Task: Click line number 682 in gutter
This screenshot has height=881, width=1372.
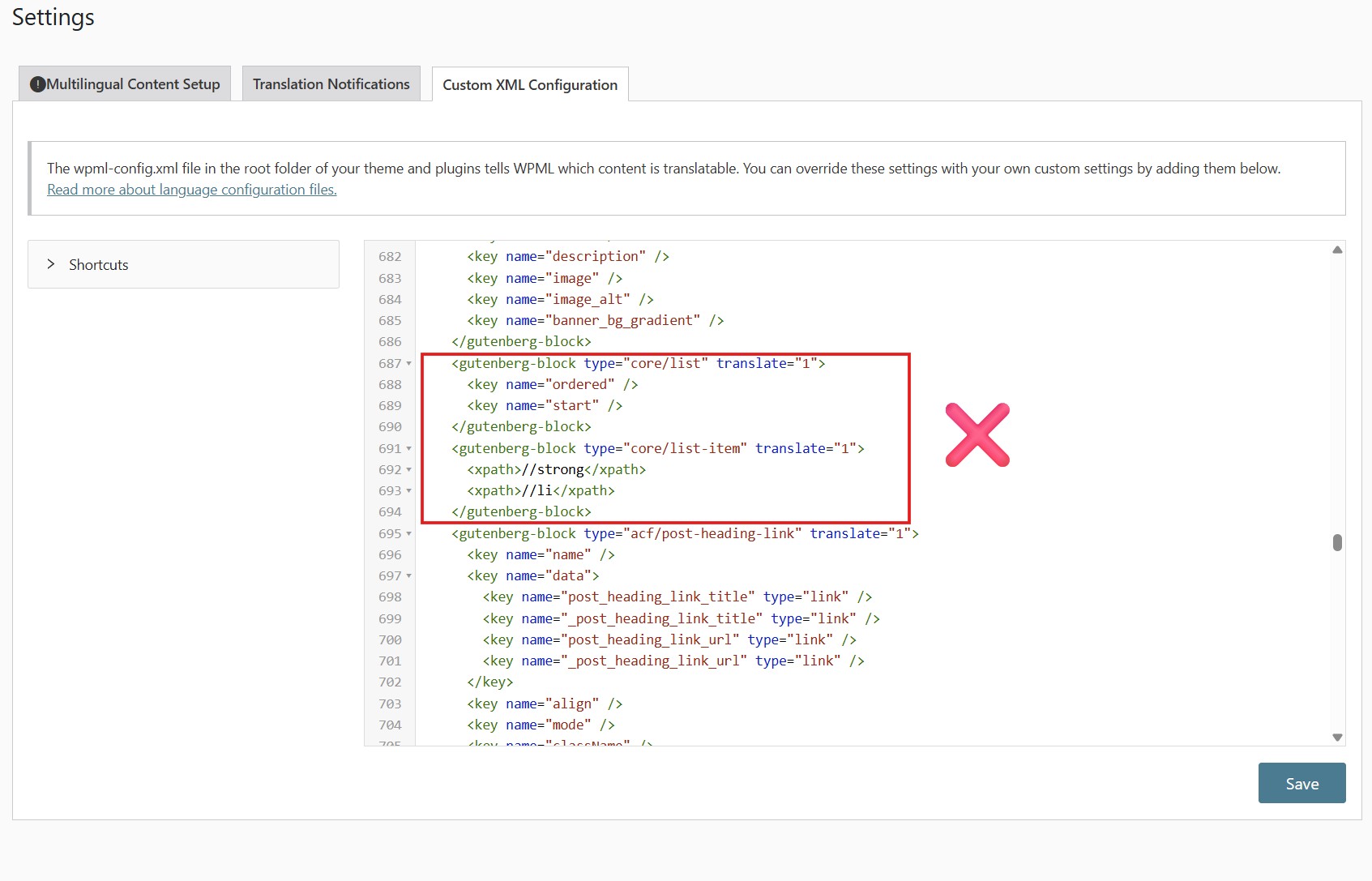Action: coord(390,256)
